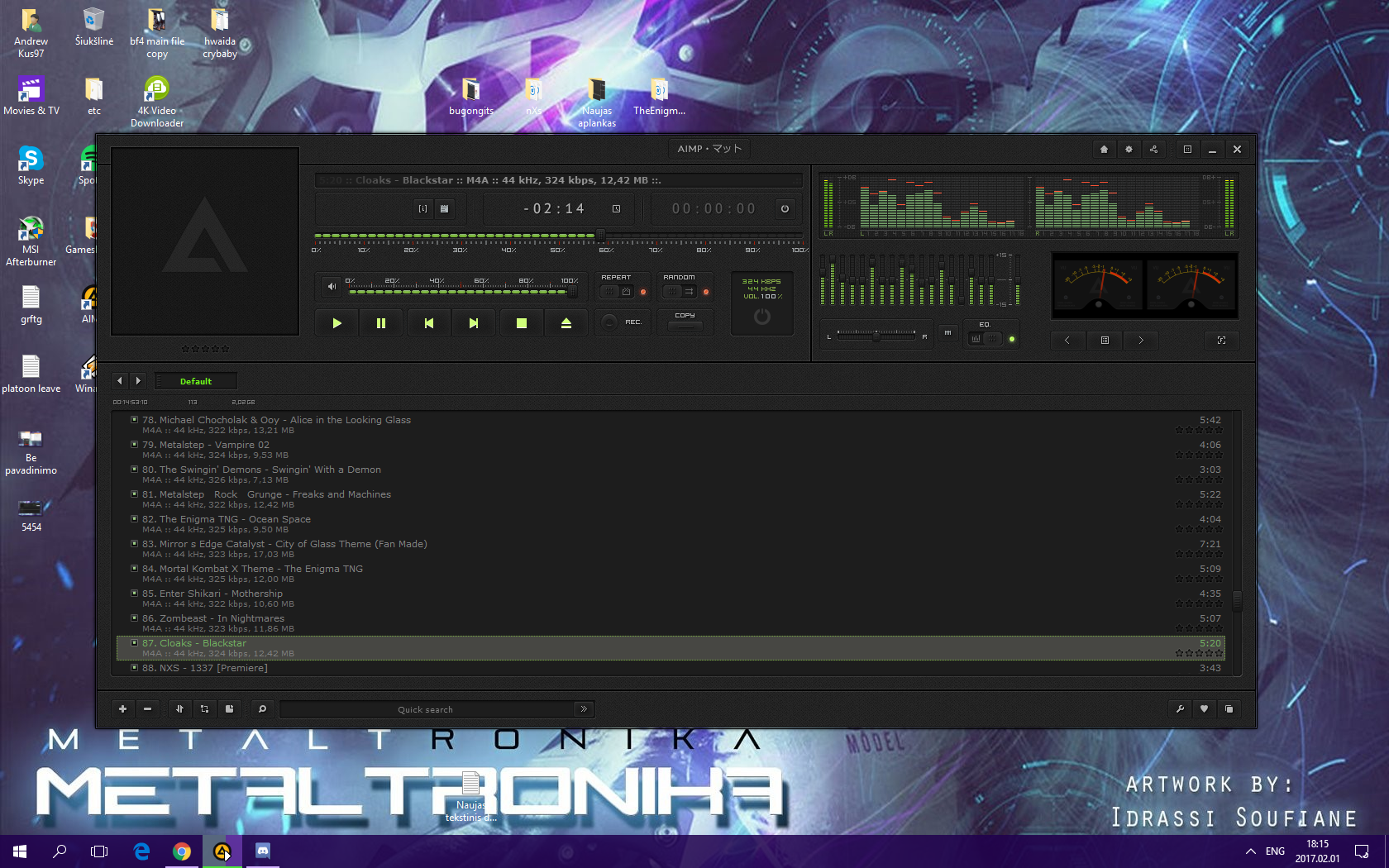This screenshot has width=1389, height=868.
Task: Toggle the equalizer EQ switch
Action: coord(986,339)
